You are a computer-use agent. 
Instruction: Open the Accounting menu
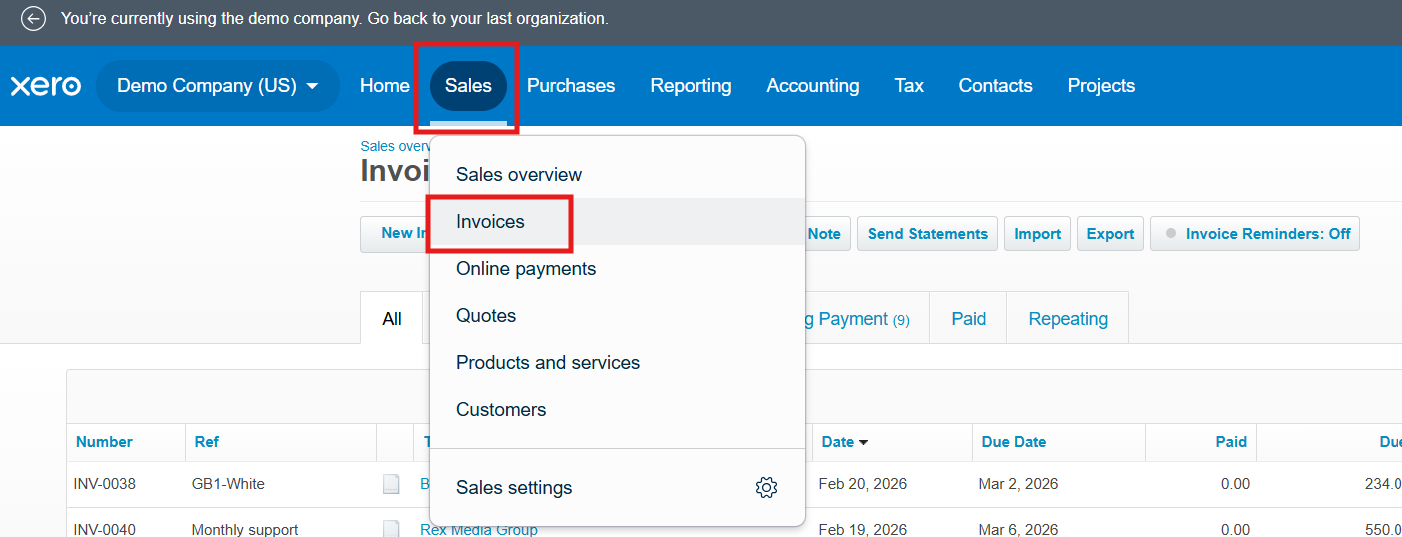tap(813, 86)
